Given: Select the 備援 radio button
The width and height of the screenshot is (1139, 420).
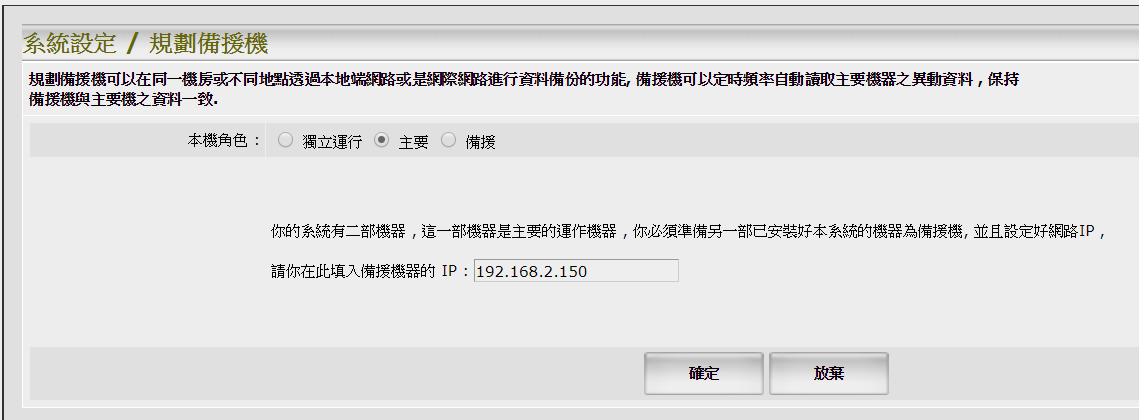Looking at the screenshot, I should 448,140.
